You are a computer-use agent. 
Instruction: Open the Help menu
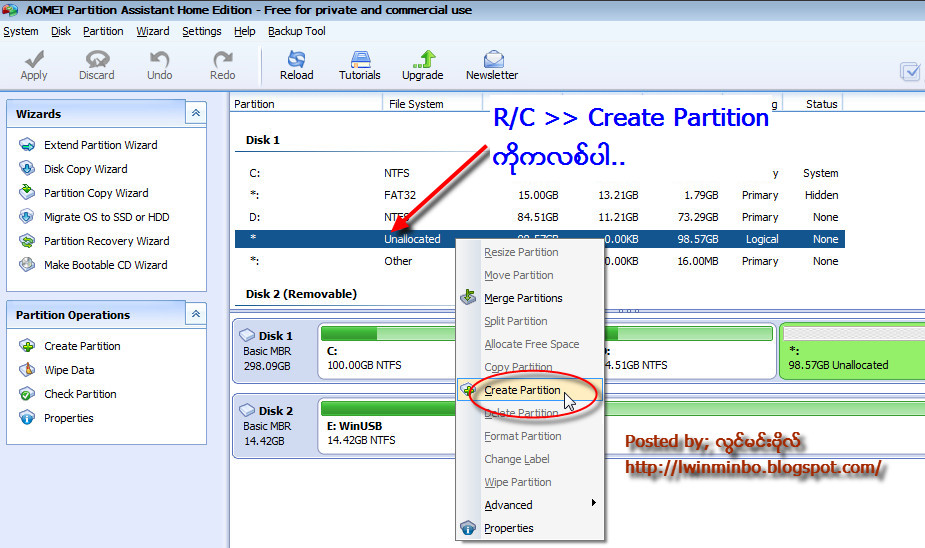(x=244, y=31)
